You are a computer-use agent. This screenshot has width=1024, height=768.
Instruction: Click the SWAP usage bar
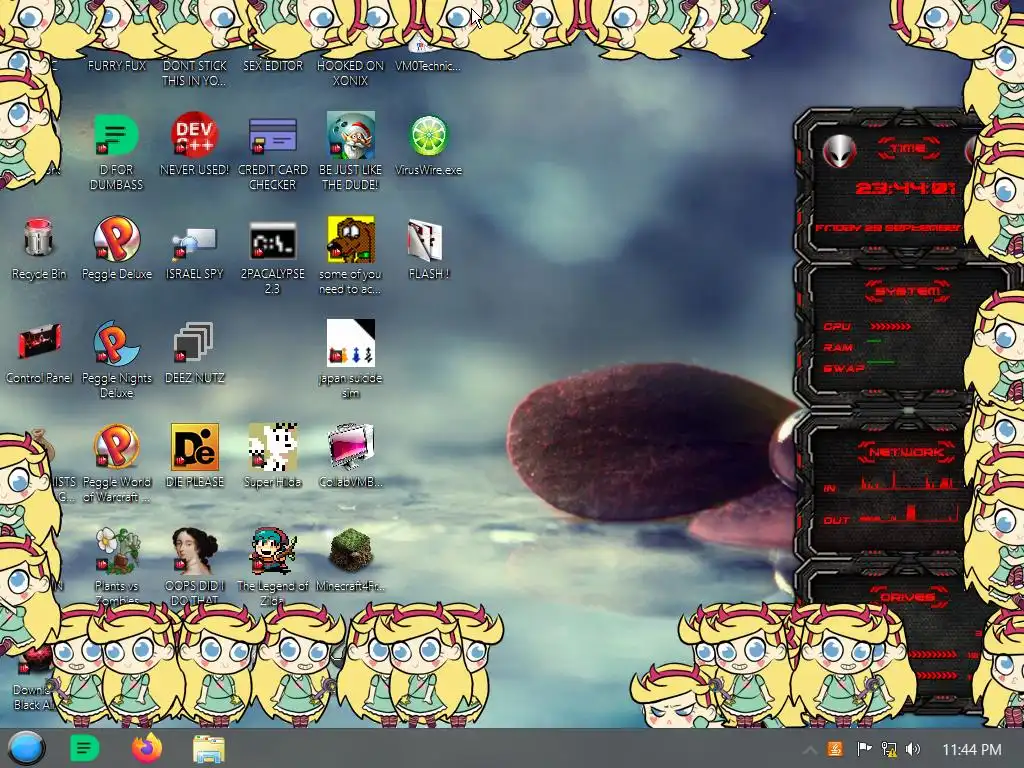pyautogui.click(x=880, y=362)
